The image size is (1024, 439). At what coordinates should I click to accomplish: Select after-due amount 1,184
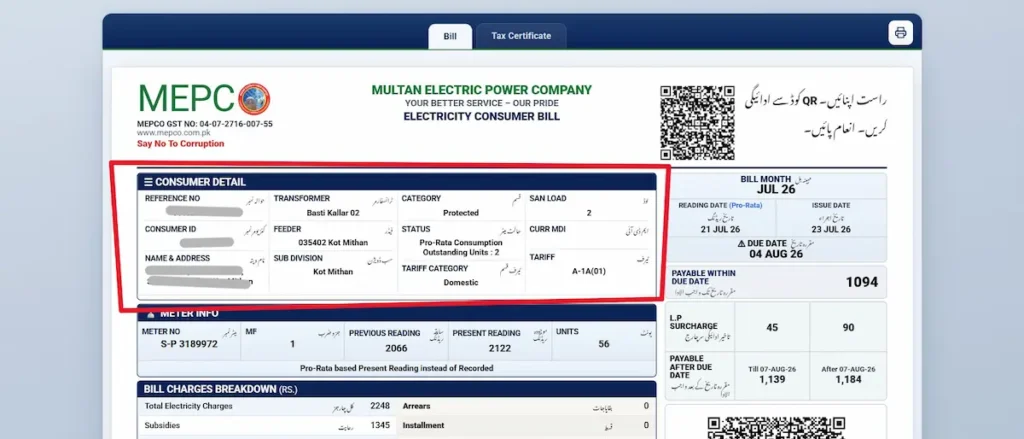(x=848, y=380)
